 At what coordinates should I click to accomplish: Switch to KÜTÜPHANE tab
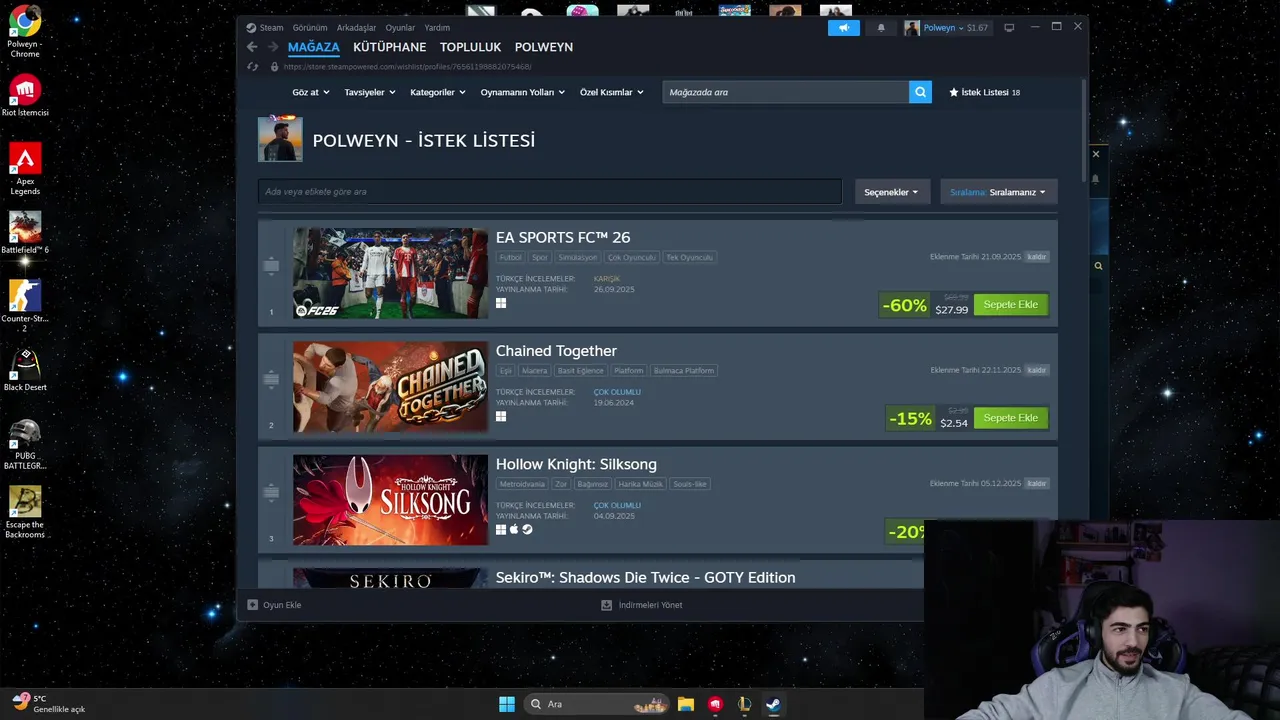390,47
